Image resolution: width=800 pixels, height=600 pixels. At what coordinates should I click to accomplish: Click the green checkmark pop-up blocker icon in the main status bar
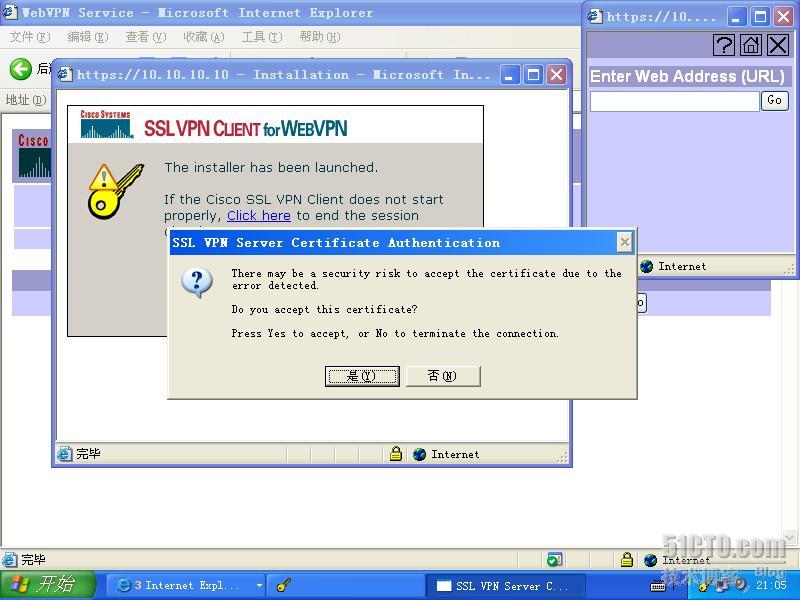point(555,560)
